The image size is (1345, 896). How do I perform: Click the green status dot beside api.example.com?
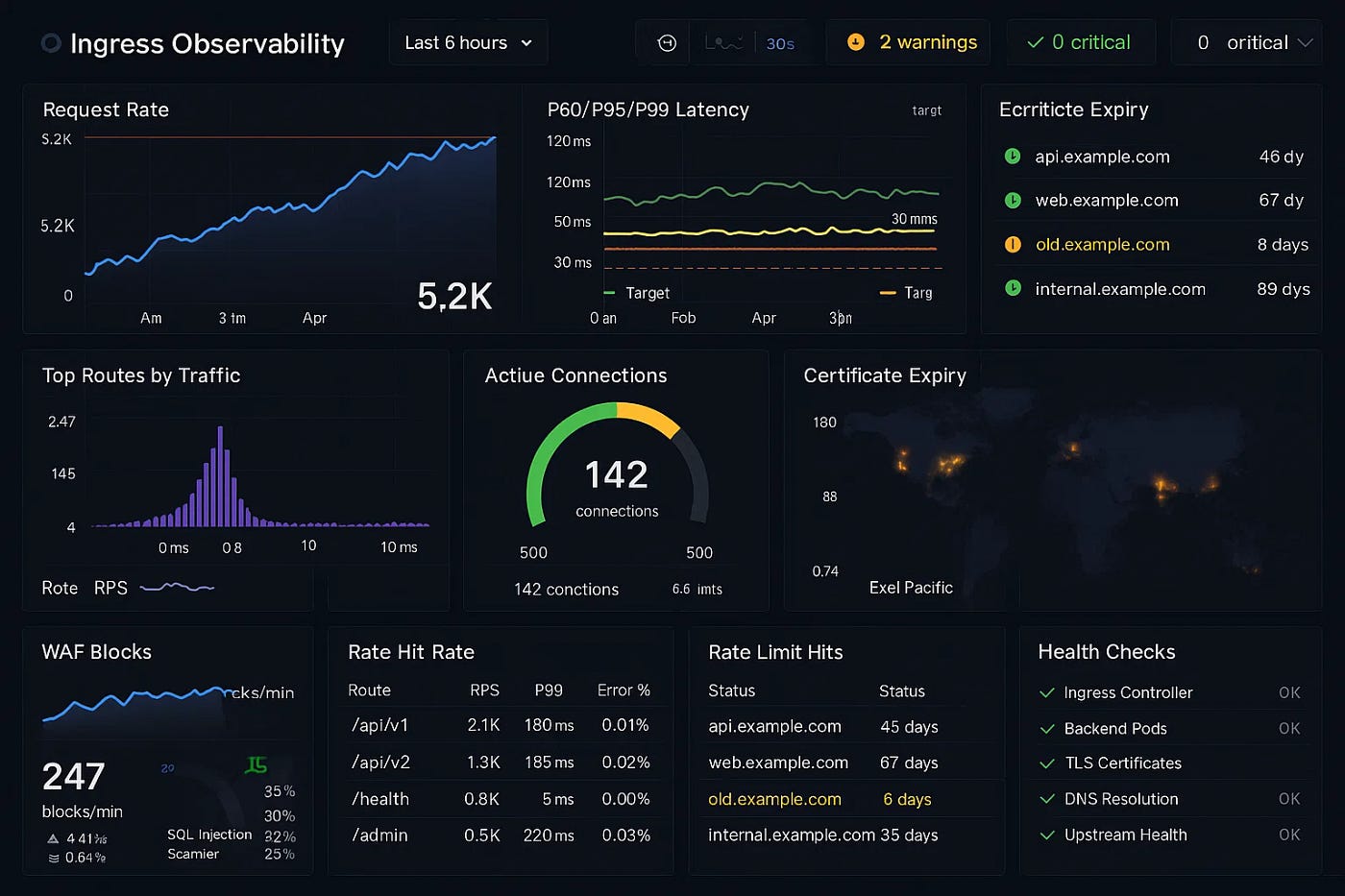1013,157
